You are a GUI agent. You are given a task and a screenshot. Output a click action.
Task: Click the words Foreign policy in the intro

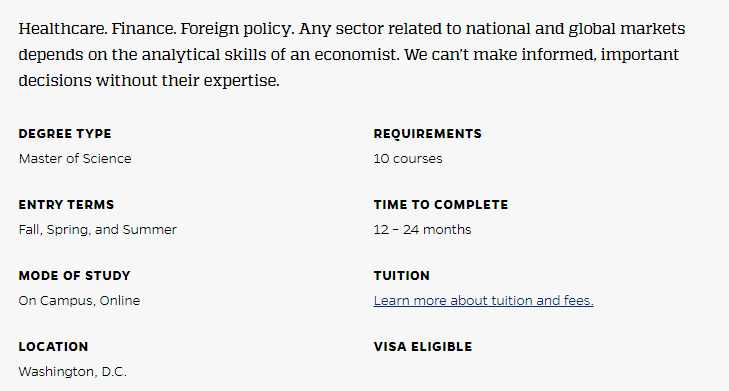[x=237, y=29]
